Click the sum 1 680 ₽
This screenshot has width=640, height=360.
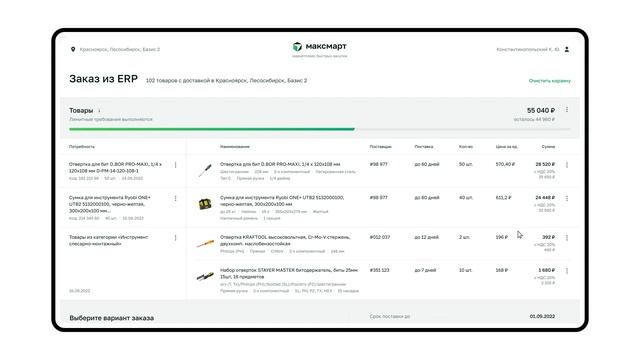click(547, 270)
